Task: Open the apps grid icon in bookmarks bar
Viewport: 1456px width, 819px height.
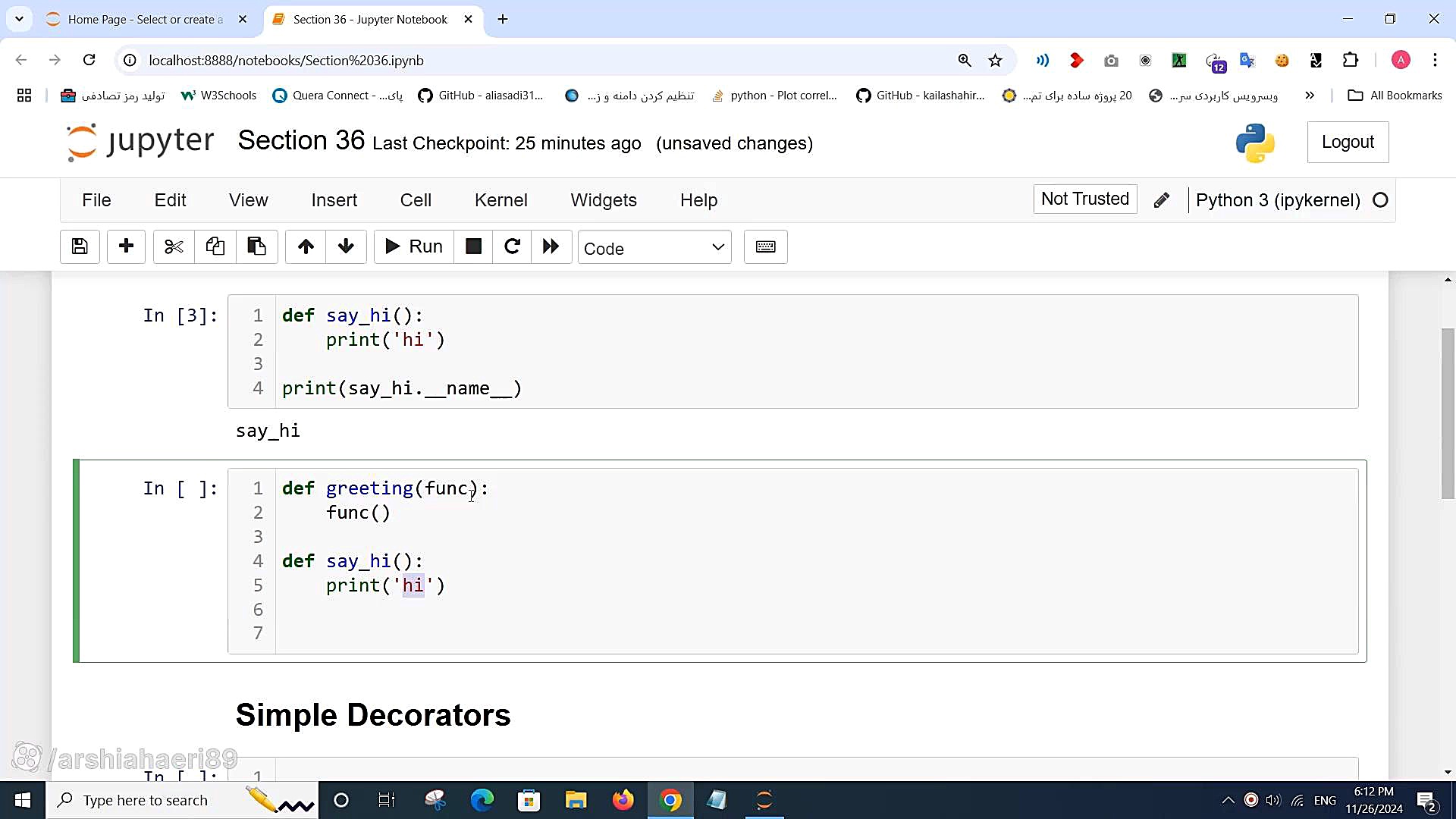Action: click(x=24, y=96)
